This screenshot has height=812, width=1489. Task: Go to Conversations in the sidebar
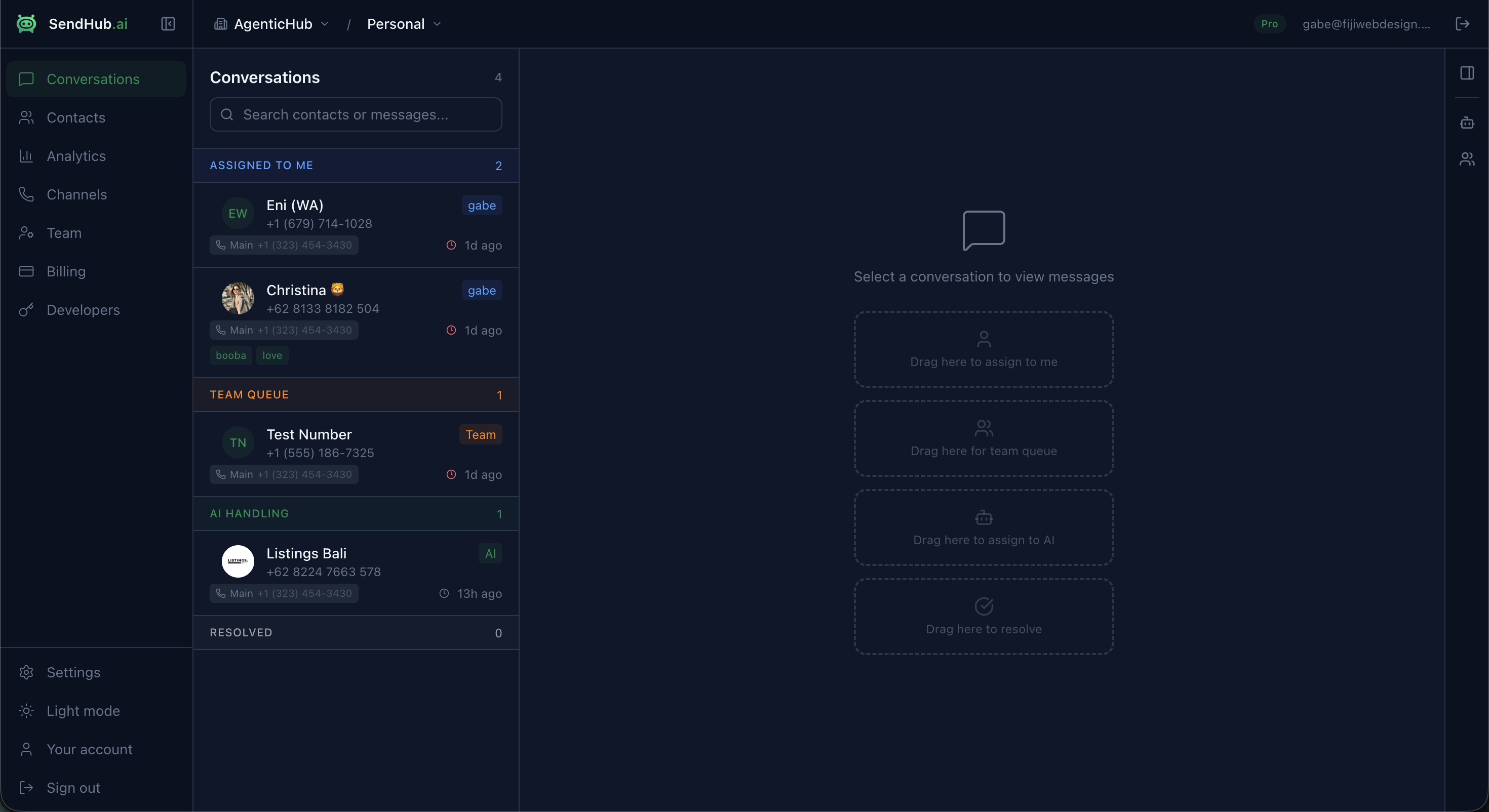[x=96, y=78]
